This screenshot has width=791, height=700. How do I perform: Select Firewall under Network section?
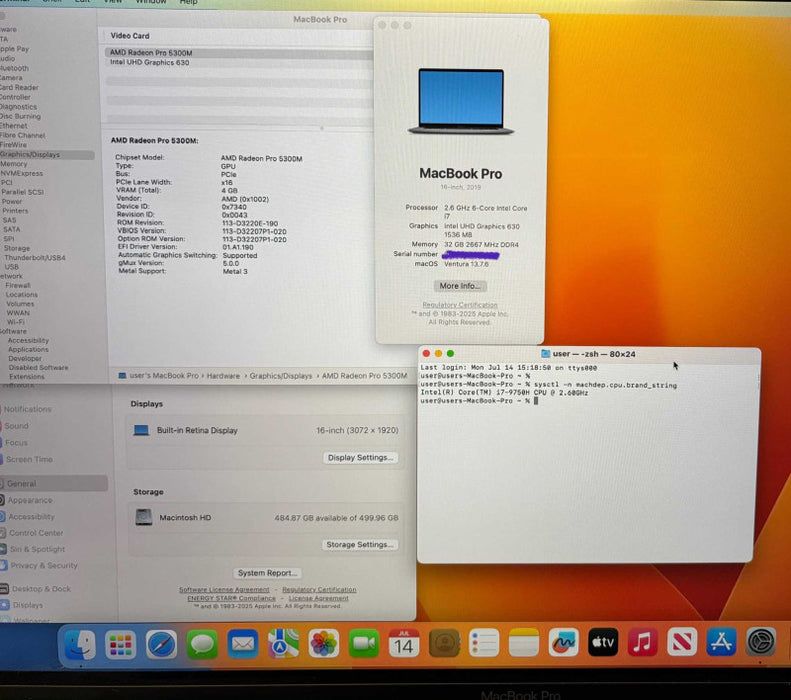pos(18,285)
